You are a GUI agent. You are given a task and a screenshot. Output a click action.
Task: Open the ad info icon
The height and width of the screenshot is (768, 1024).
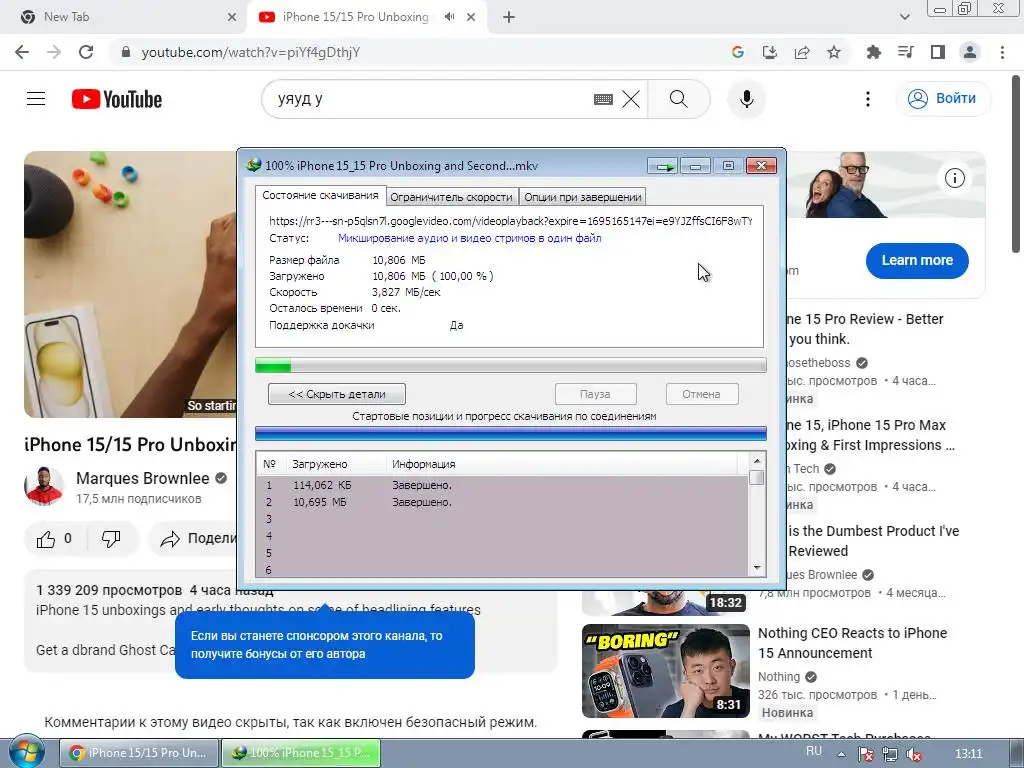(x=955, y=178)
